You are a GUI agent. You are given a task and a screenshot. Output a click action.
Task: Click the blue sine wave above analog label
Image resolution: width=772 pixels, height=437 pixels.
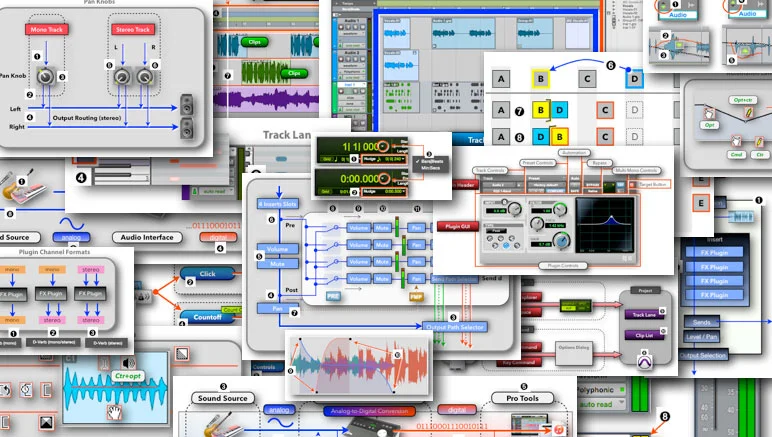tap(72, 224)
